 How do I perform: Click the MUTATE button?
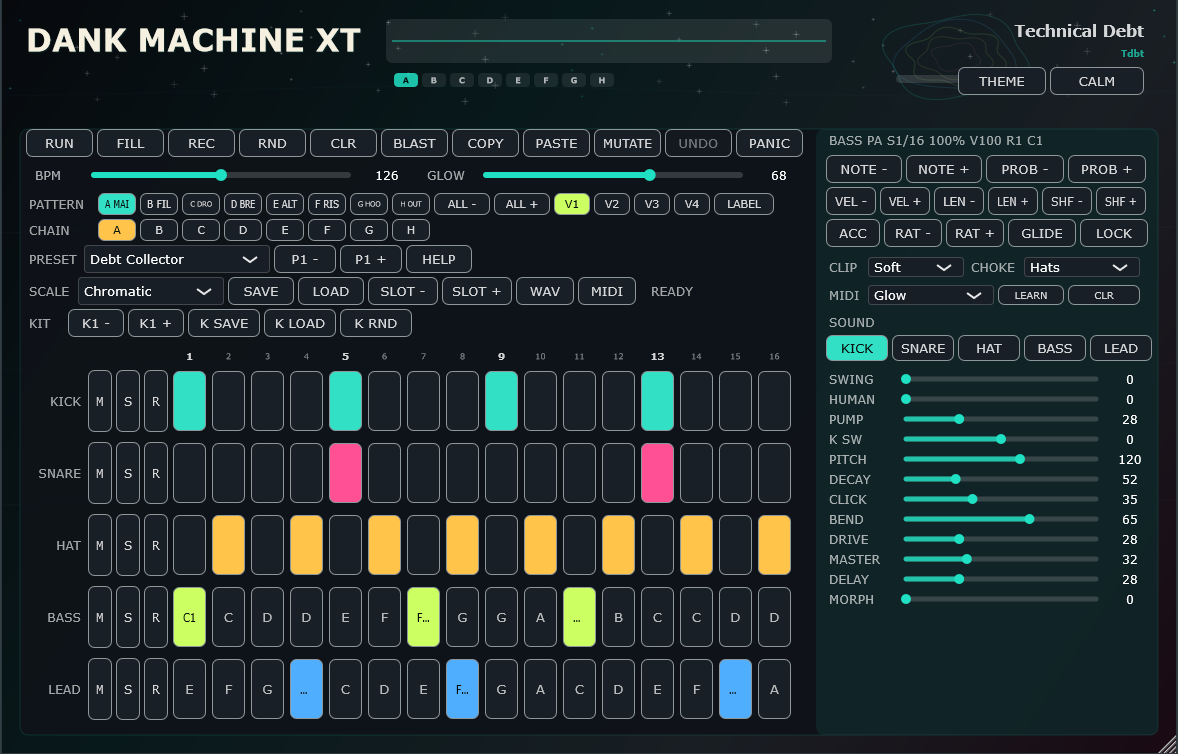point(627,143)
